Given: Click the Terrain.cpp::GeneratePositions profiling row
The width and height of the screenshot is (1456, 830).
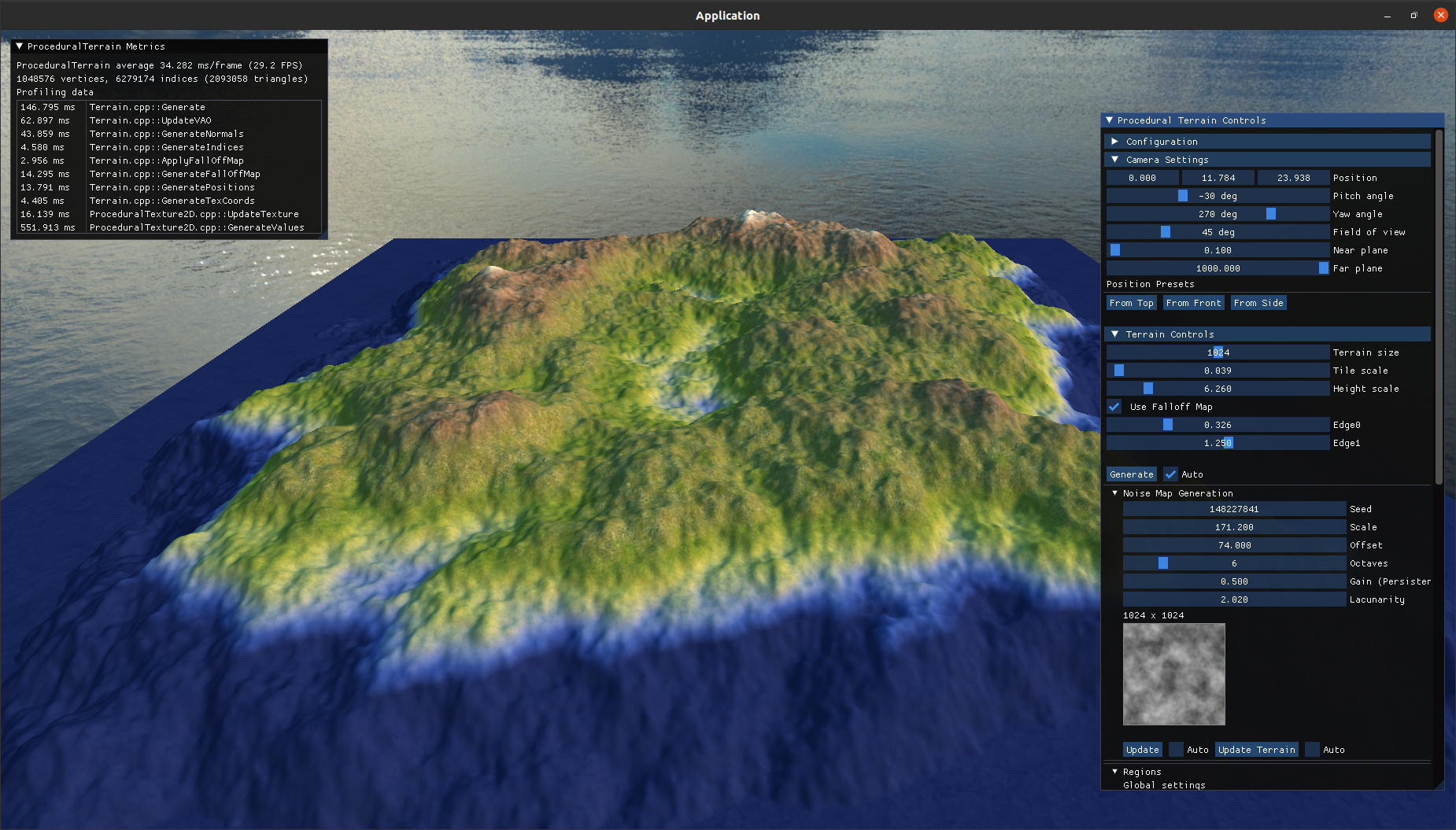Looking at the screenshot, I should tap(169, 187).
